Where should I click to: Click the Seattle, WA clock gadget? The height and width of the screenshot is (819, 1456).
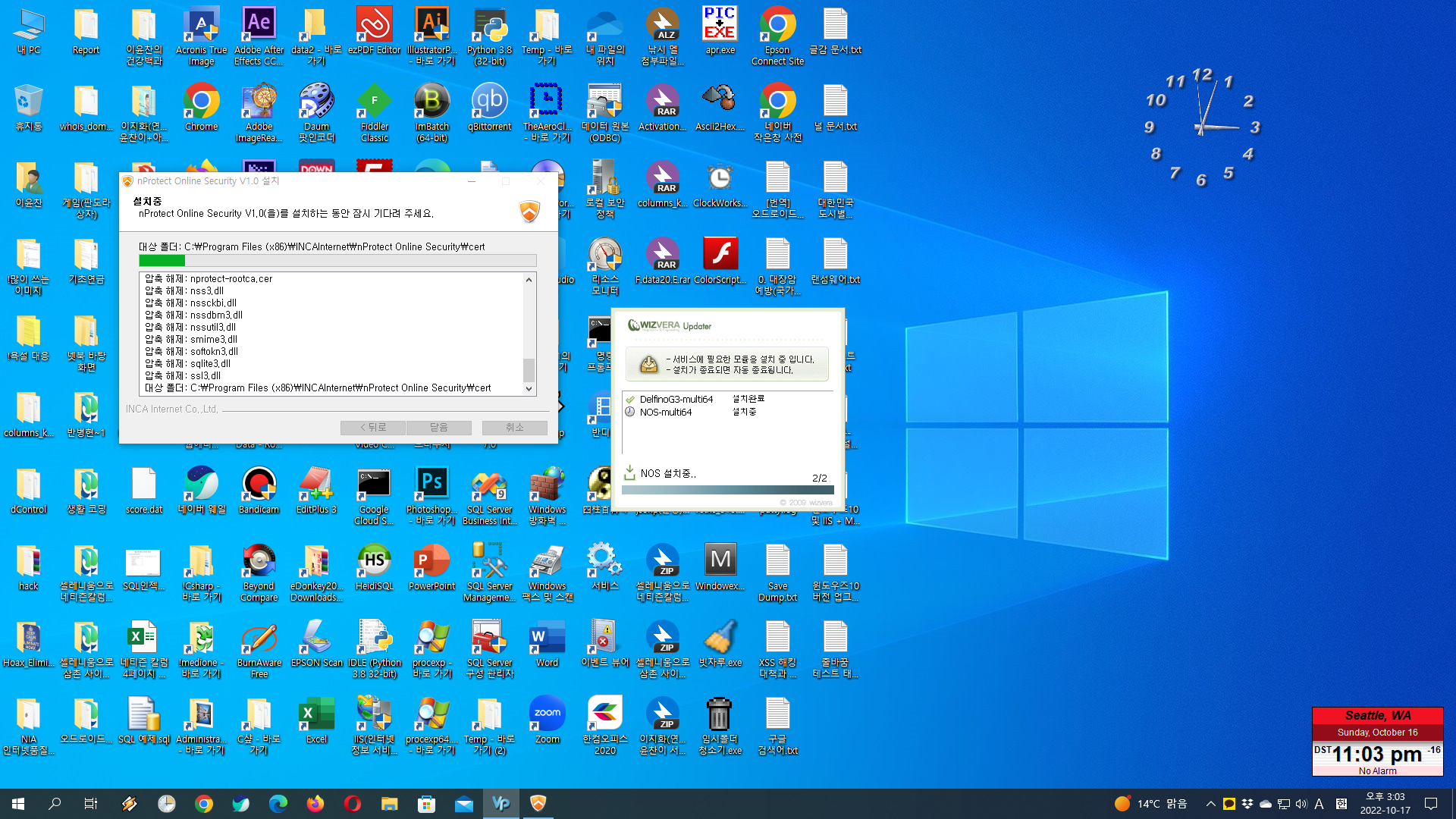(x=1377, y=742)
